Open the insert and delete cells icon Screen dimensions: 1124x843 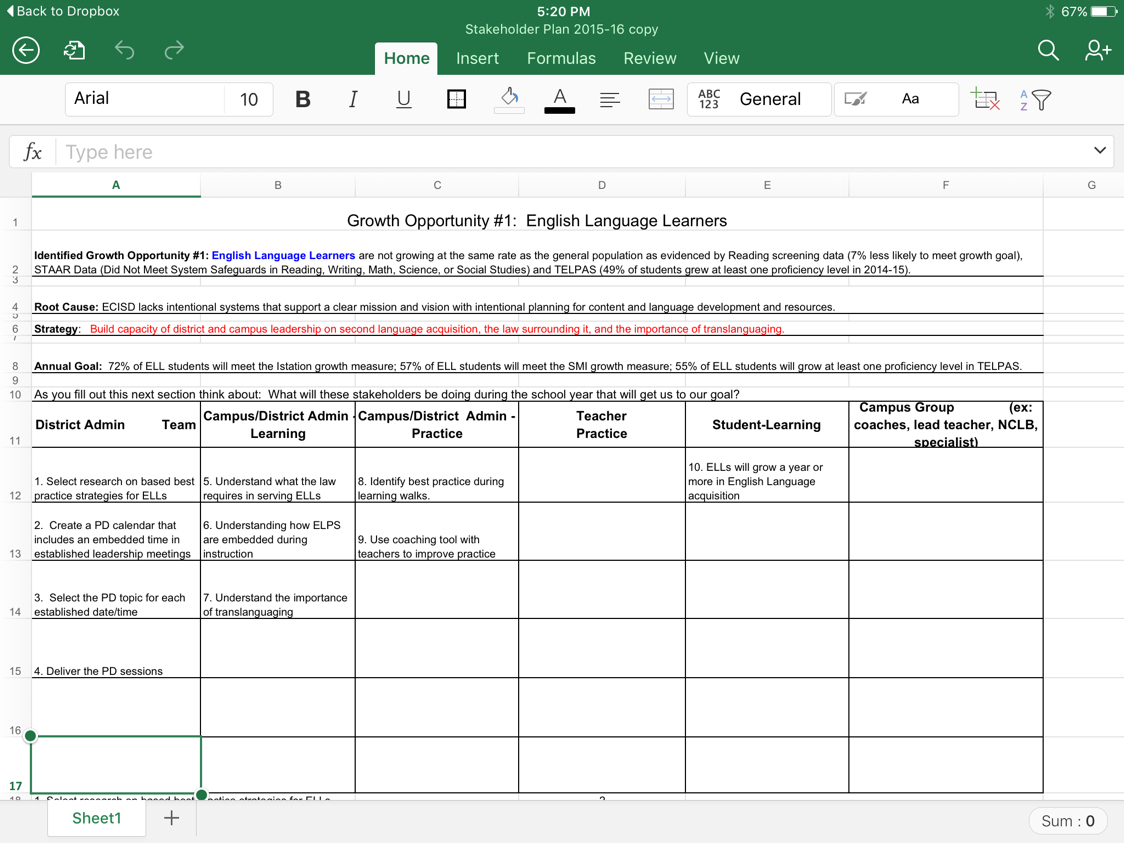pos(984,99)
